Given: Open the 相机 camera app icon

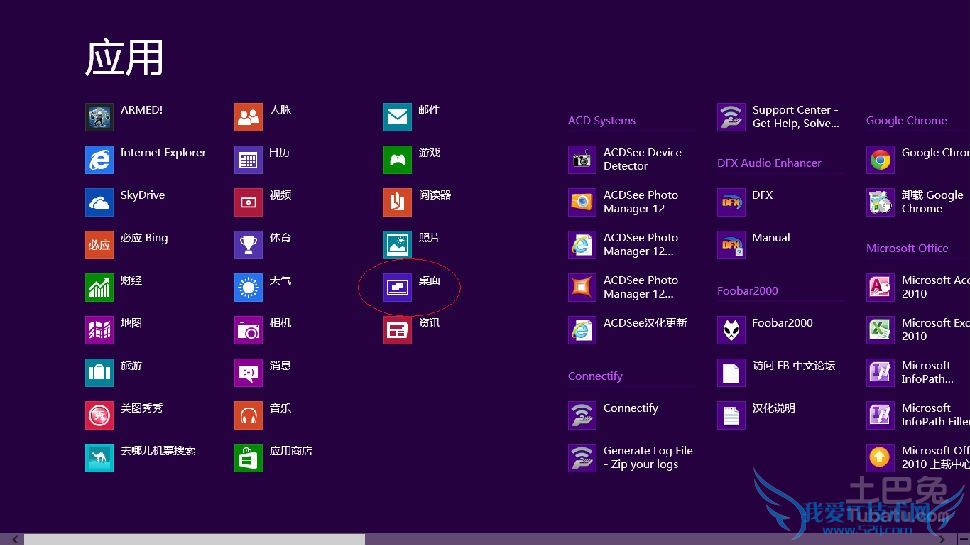Looking at the screenshot, I should point(248,330).
